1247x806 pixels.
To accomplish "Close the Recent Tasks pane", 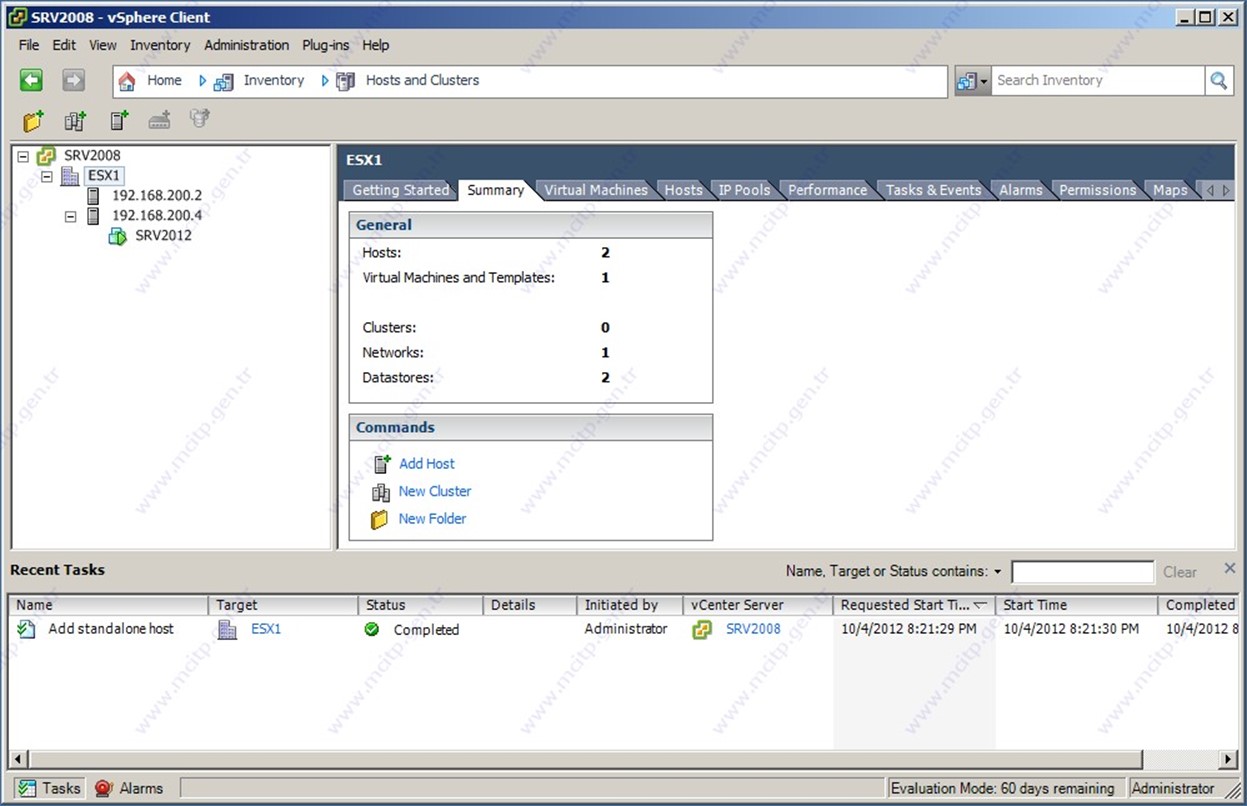I will point(1230,568).
